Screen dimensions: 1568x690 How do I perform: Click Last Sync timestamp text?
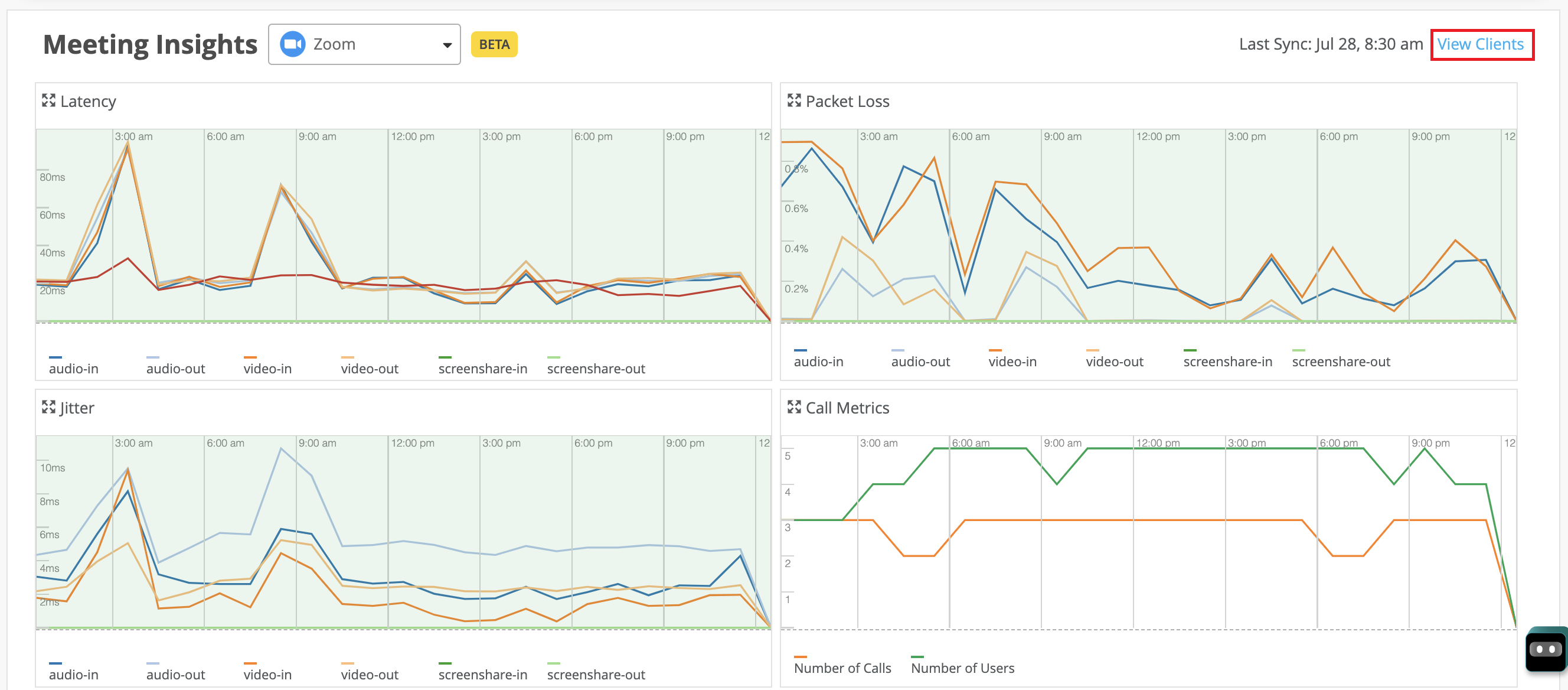[x=1330, y=44]
